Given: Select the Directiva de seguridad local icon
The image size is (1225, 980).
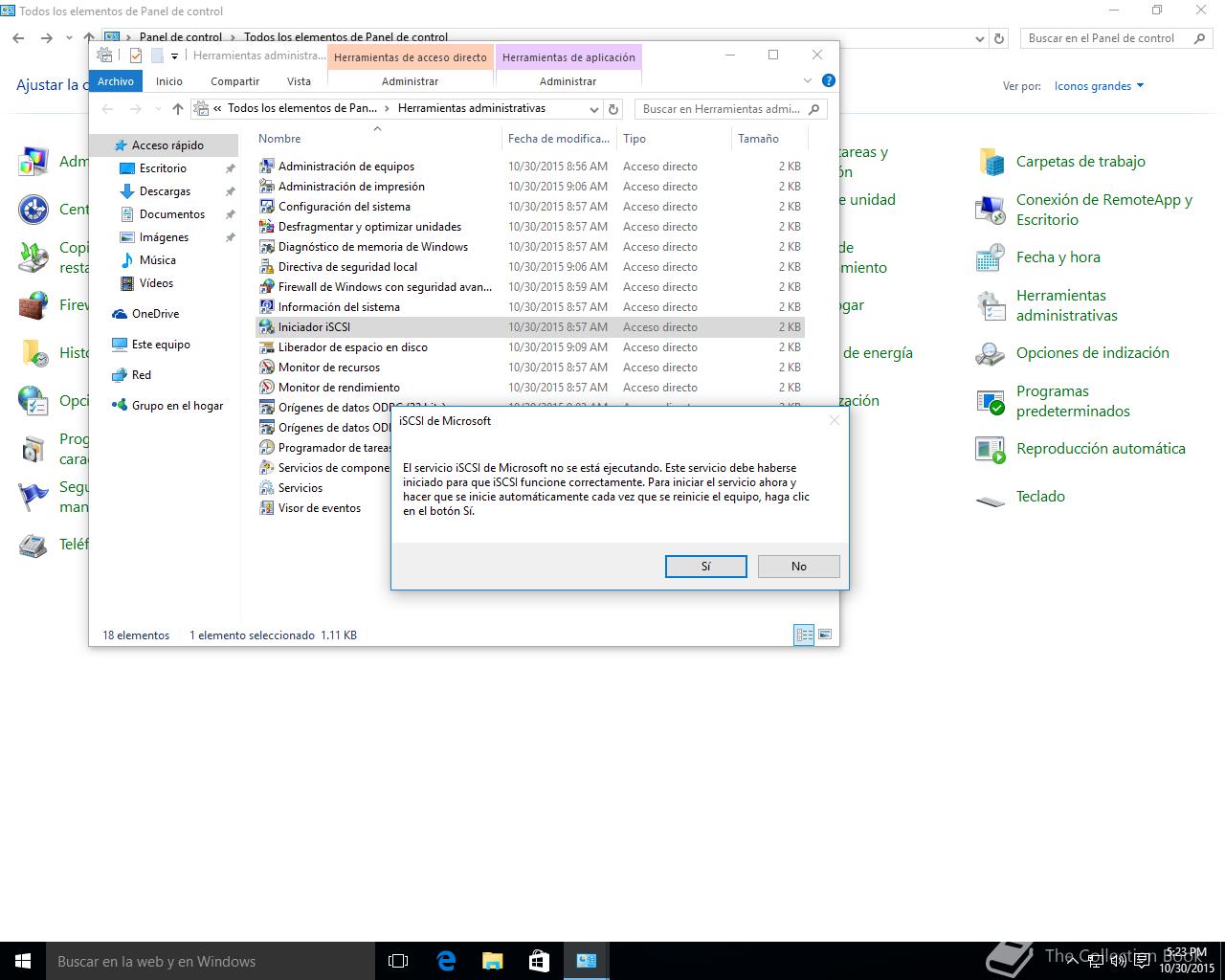Looking at the screenshot, I should point(267,267).
